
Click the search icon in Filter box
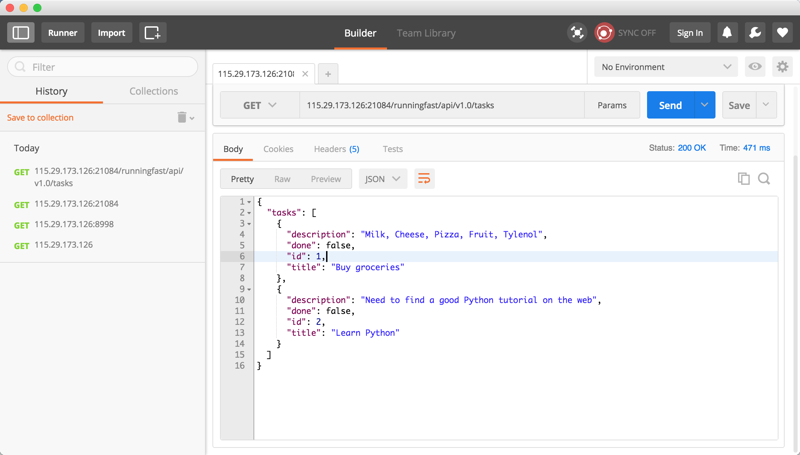click(x=20, y=67)
